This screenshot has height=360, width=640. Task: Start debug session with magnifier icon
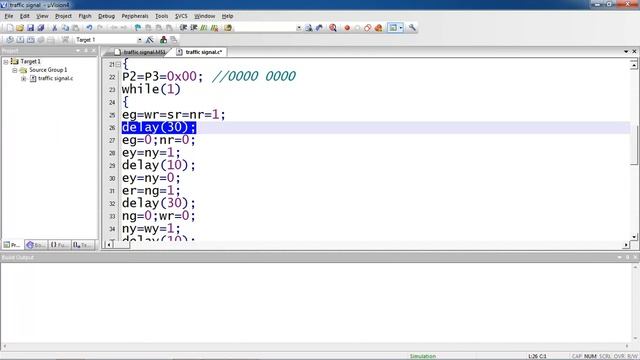click(333, 28)
